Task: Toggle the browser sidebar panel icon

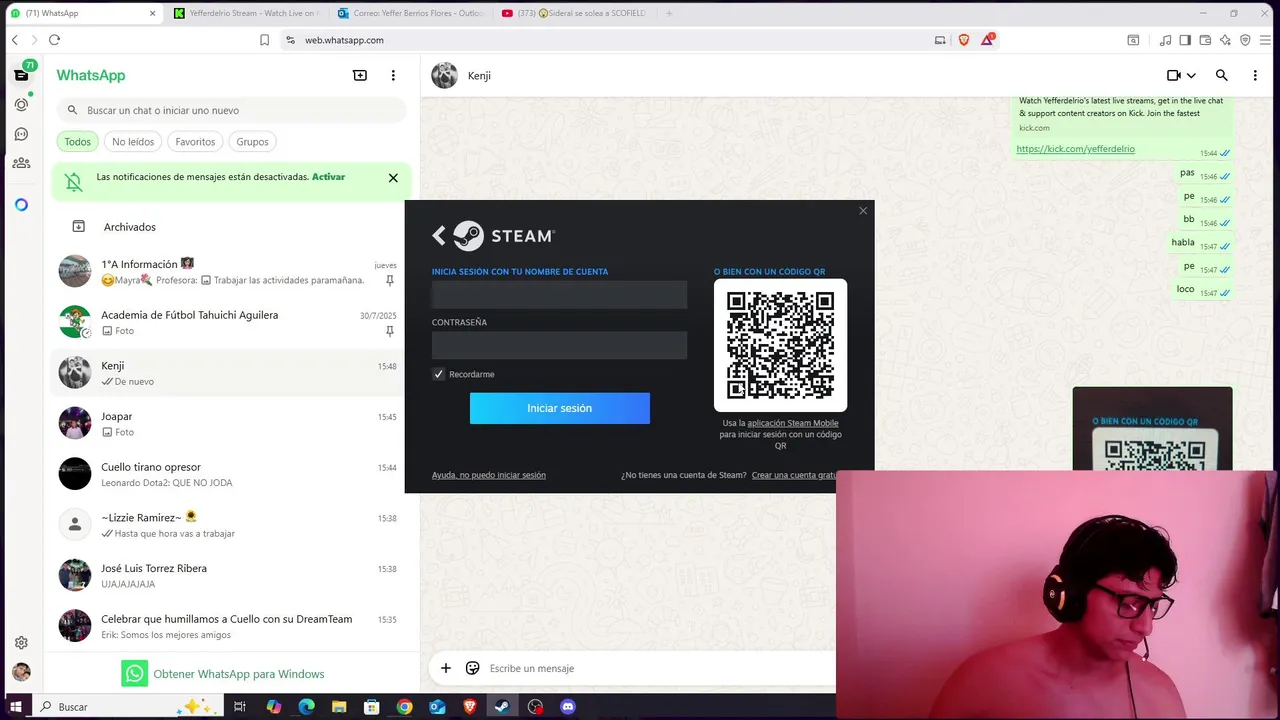Action: tap(1185, 40)
